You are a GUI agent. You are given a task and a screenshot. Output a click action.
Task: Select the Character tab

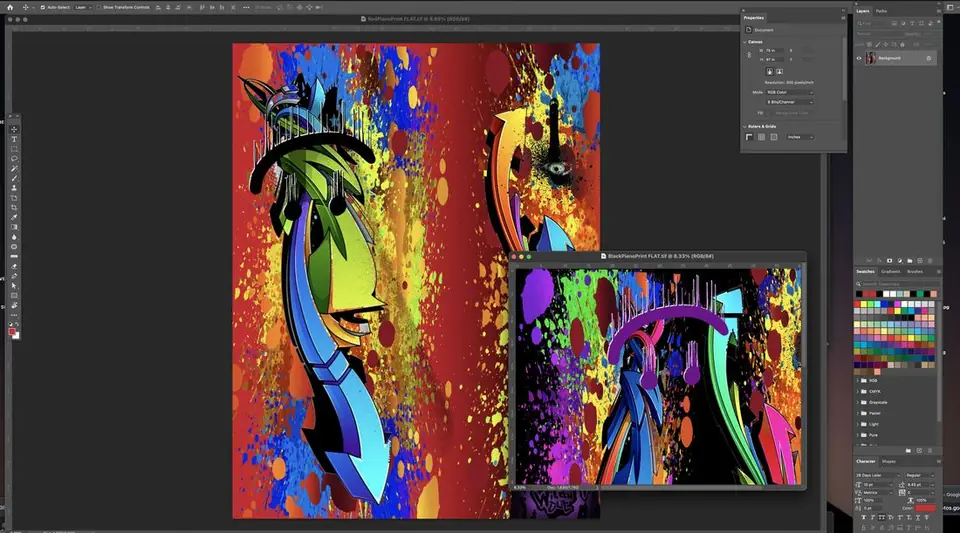pos(866,461)
